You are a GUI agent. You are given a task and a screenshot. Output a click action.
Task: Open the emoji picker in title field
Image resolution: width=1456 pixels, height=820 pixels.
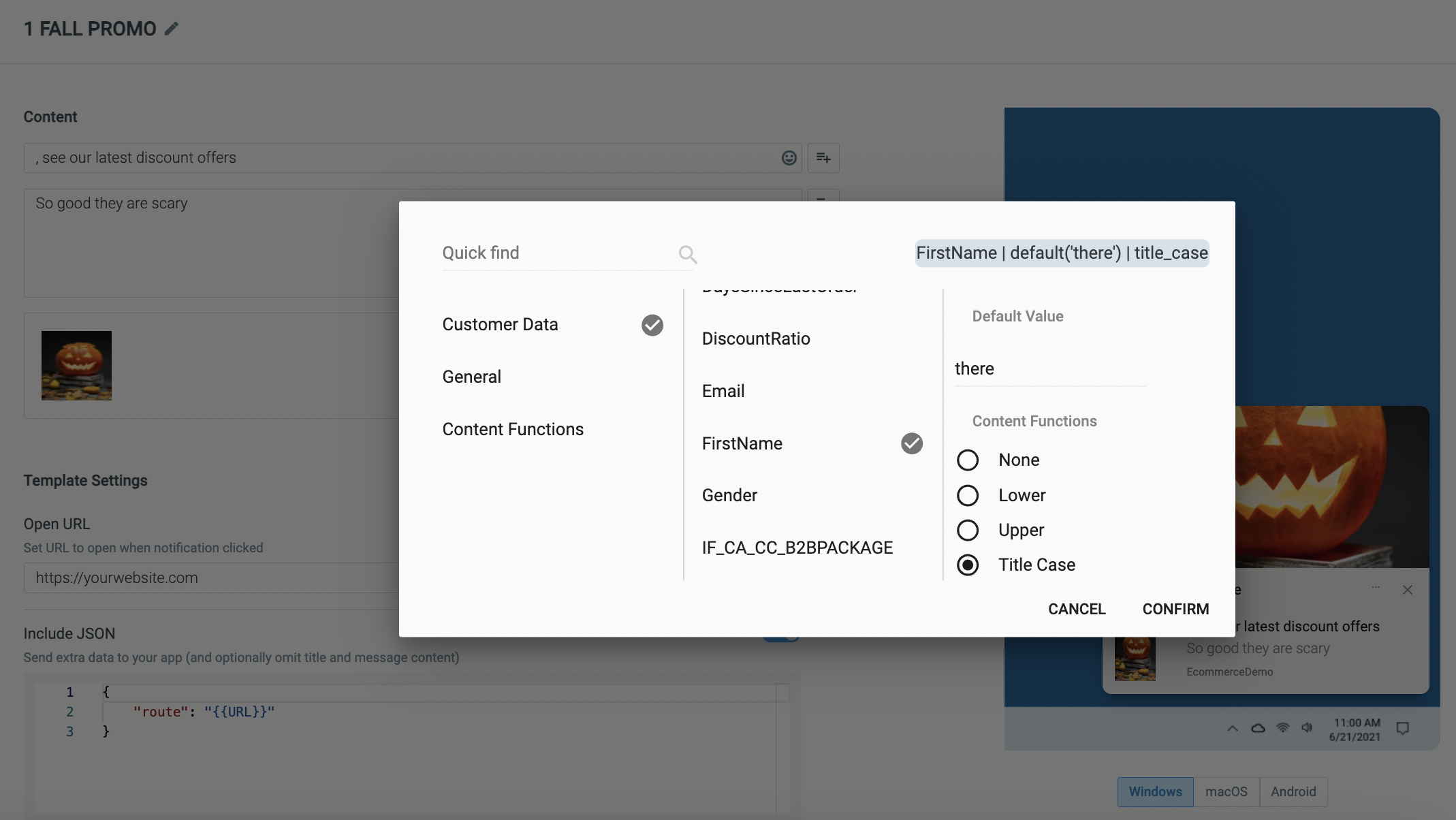click(789, 158)
